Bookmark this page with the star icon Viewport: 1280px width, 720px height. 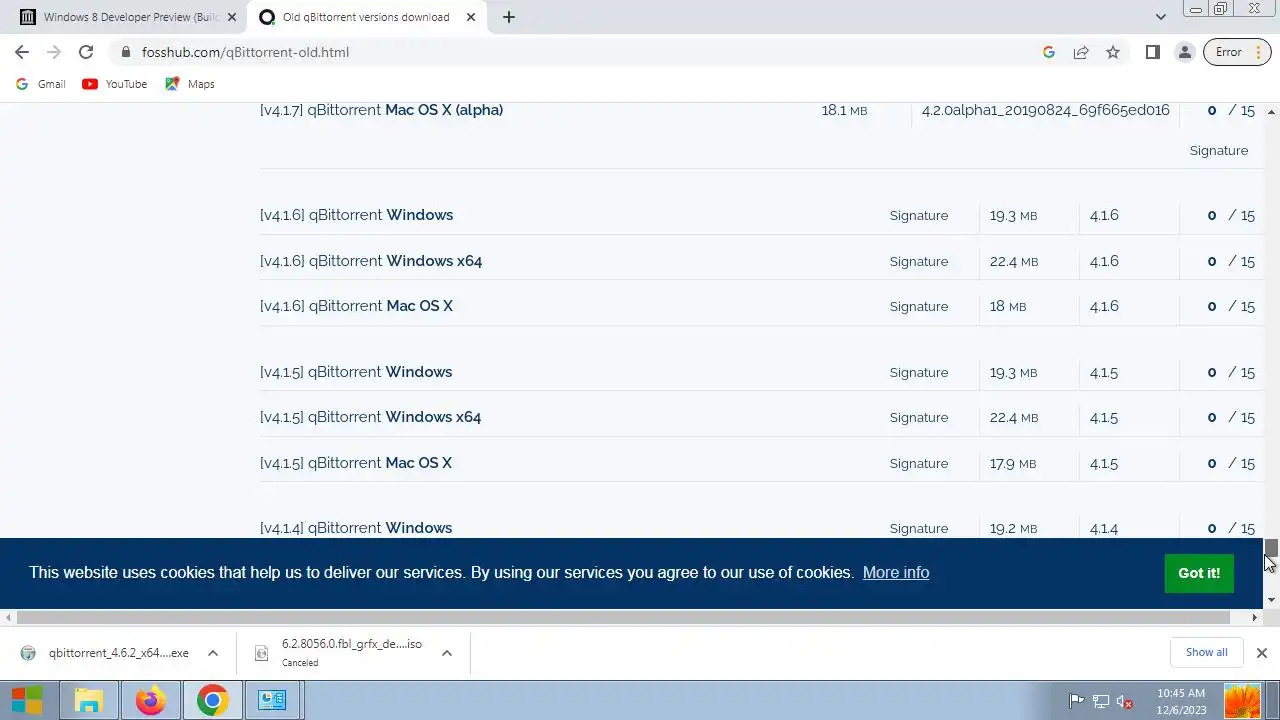pyautogui.click(x=1113, y=52)
